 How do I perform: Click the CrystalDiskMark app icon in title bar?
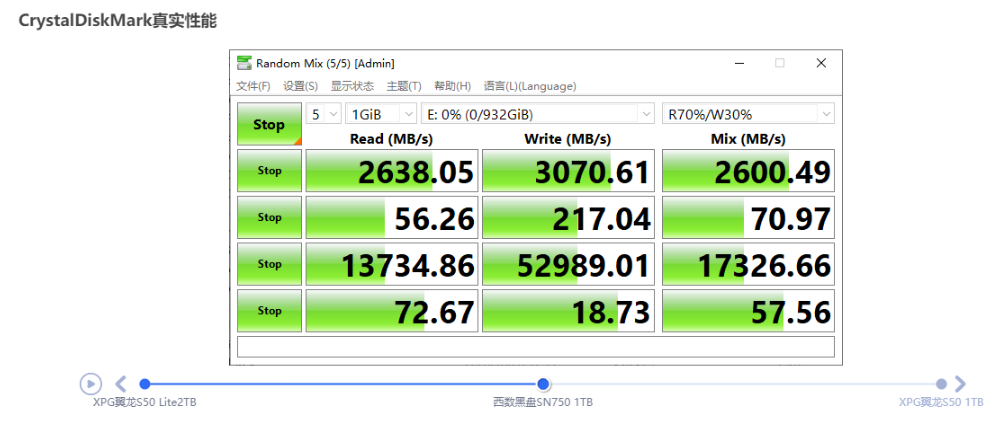(244, 63)
